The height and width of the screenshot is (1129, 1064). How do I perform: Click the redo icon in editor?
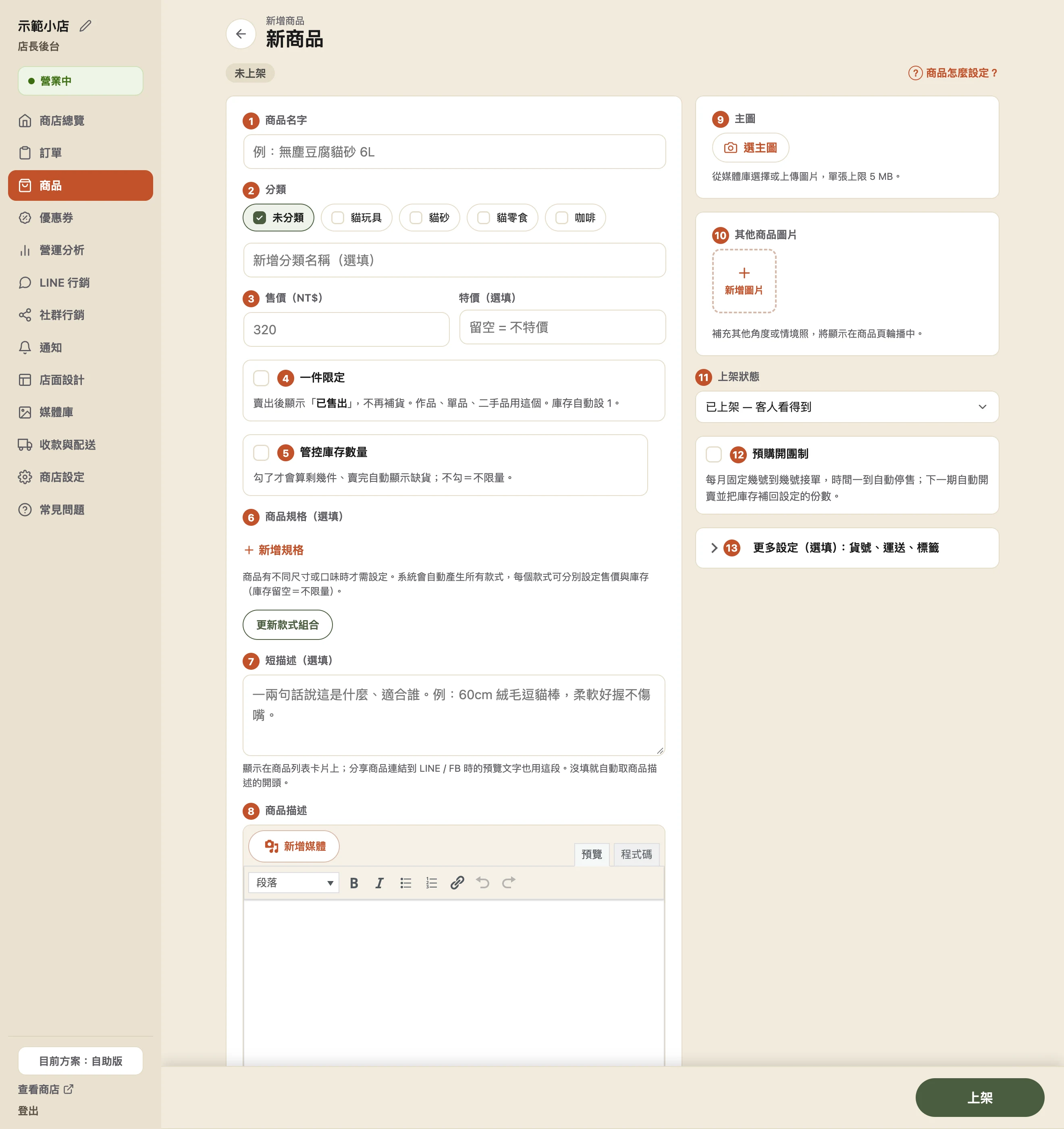509,883
